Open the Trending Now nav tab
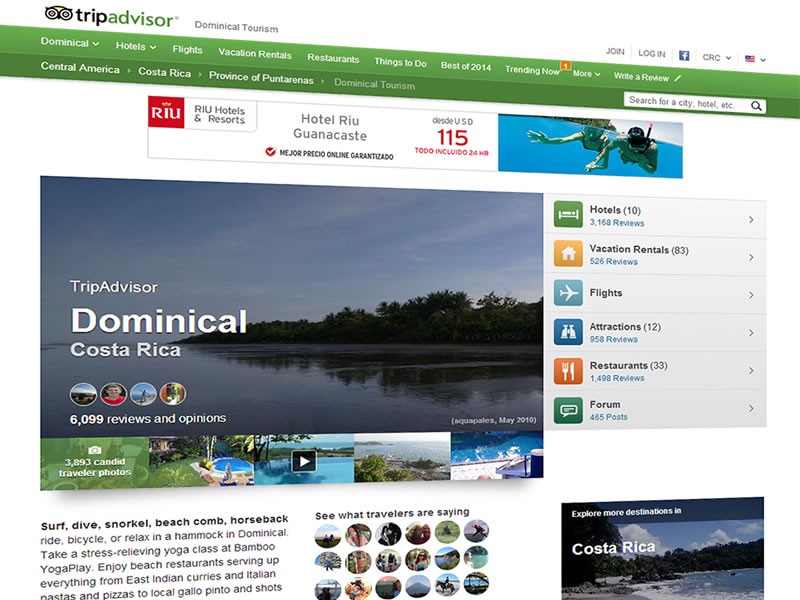 [x=532, y=70]
